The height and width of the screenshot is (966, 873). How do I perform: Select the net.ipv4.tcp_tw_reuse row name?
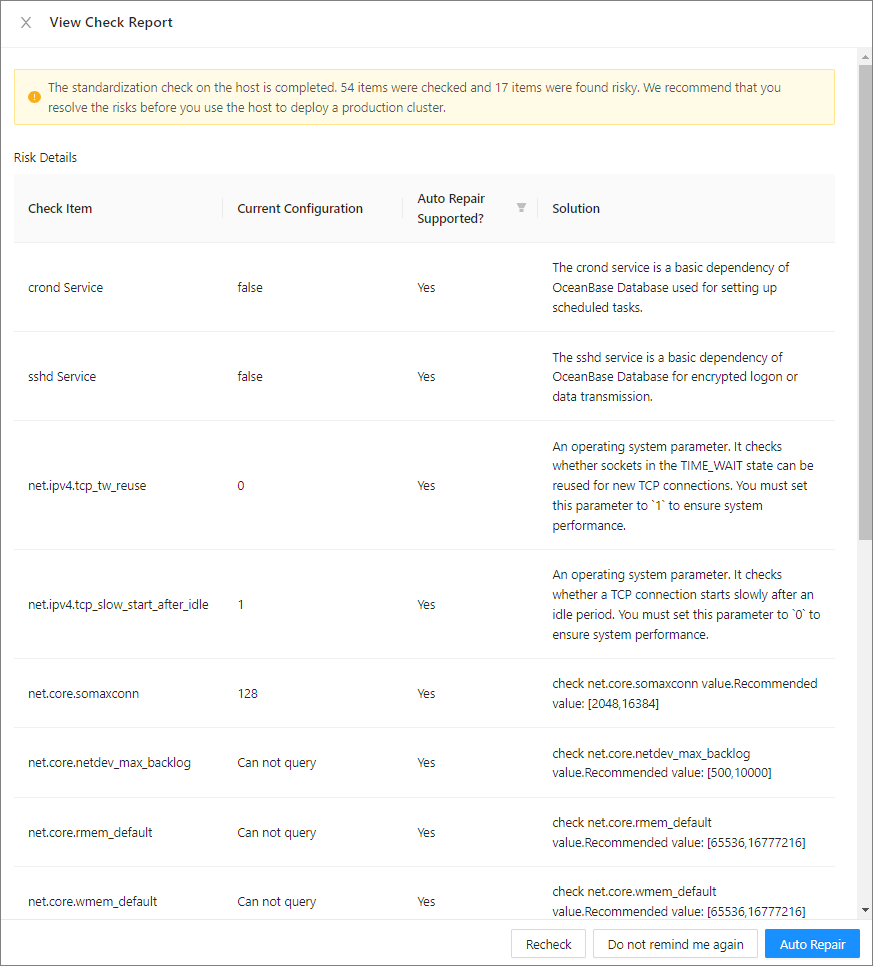coord(87,486)
